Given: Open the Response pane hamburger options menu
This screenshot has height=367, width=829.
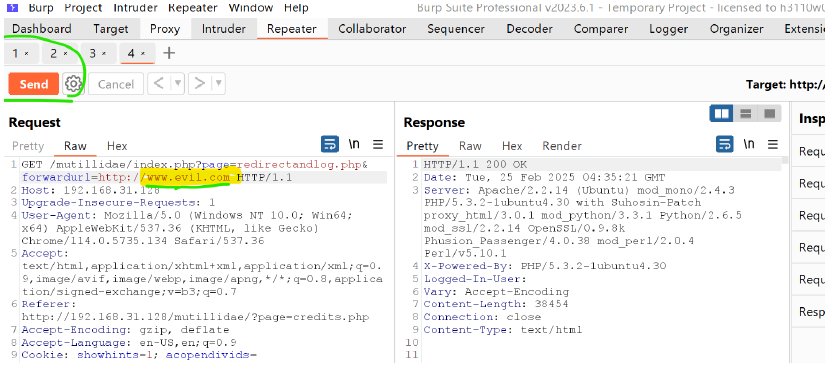Looking at the screenshot, I should point(773,144).
